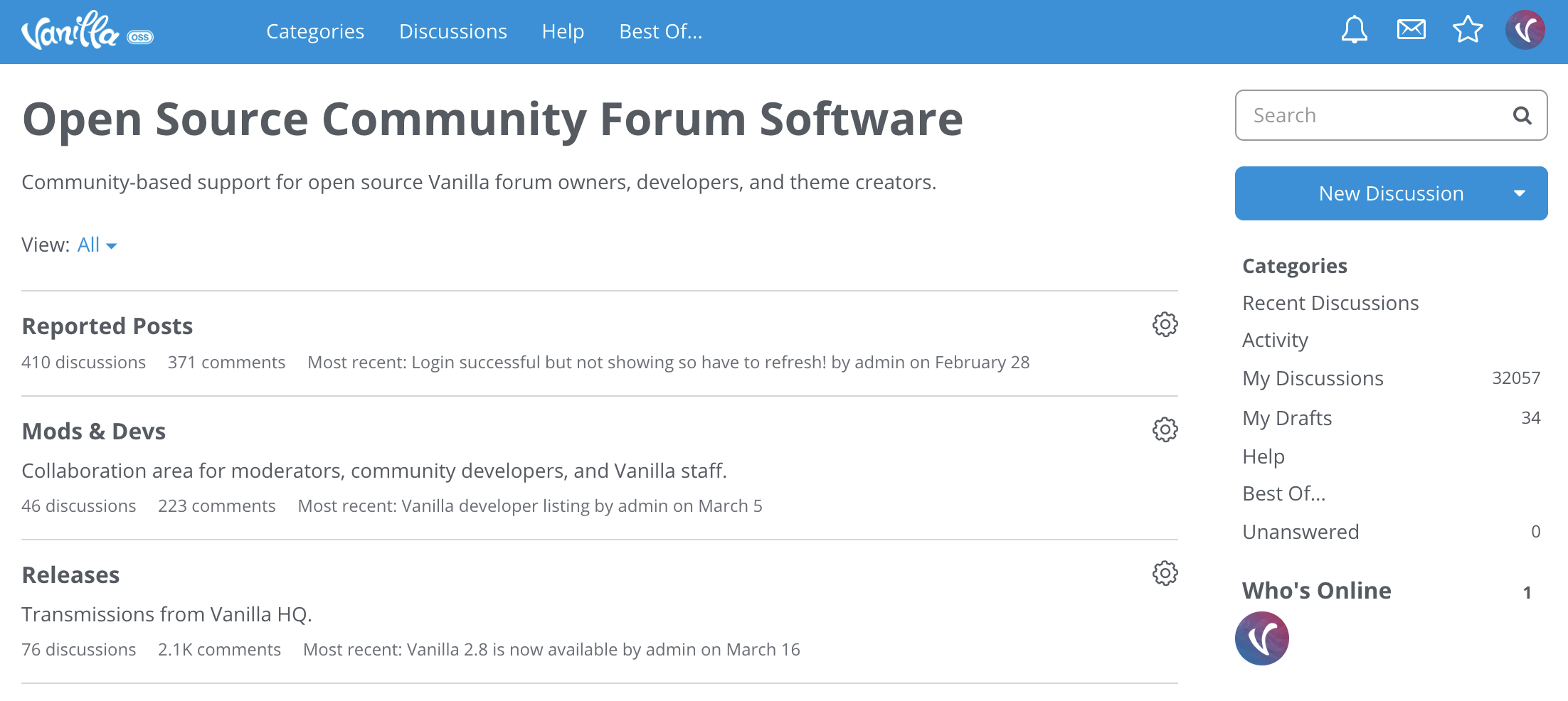The image size is (1568, 701).
Task: Open Discussions in top navigation
Action: pyautogui.click(x=453, y=31)
